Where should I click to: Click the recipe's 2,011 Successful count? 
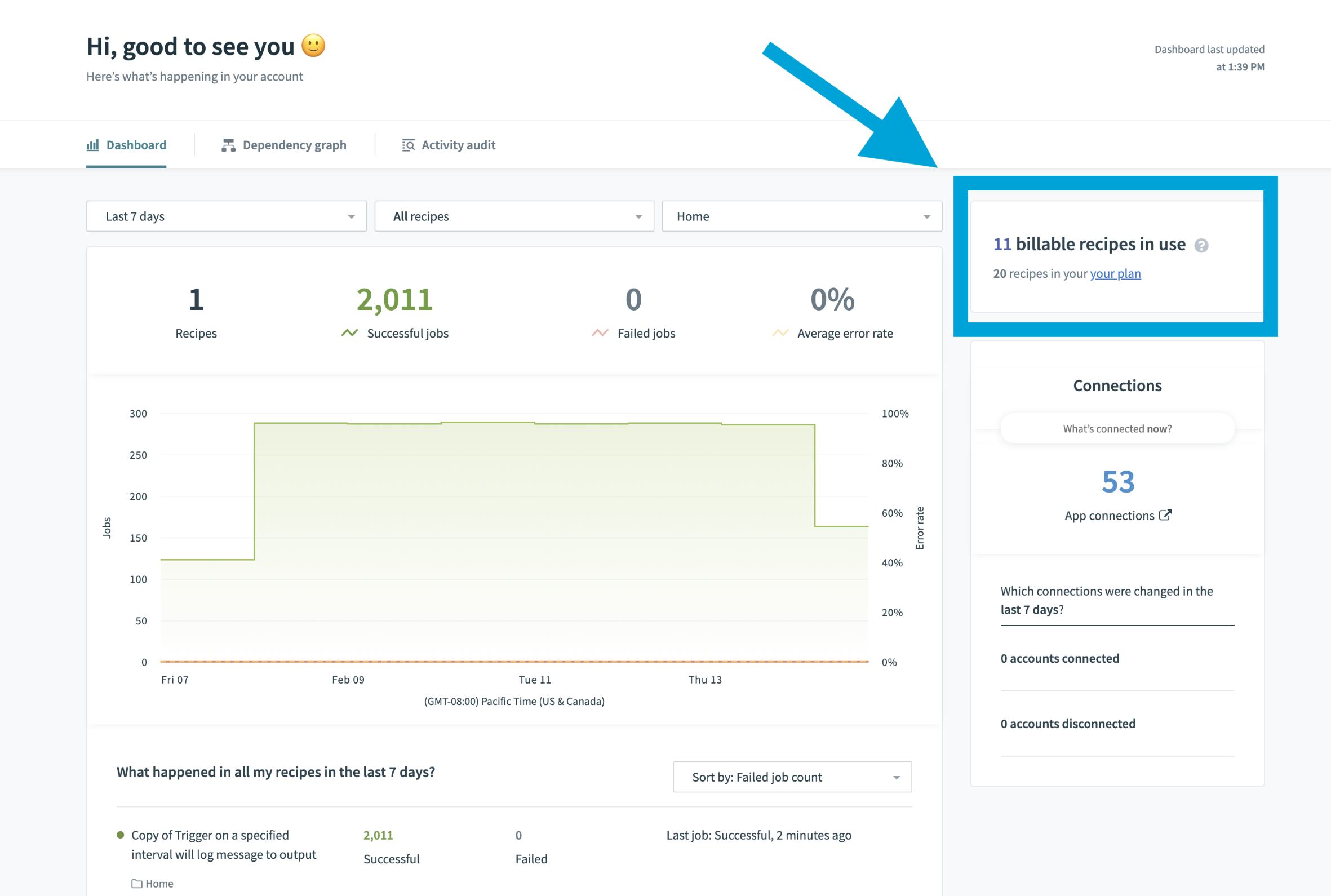tap(378, 835)
